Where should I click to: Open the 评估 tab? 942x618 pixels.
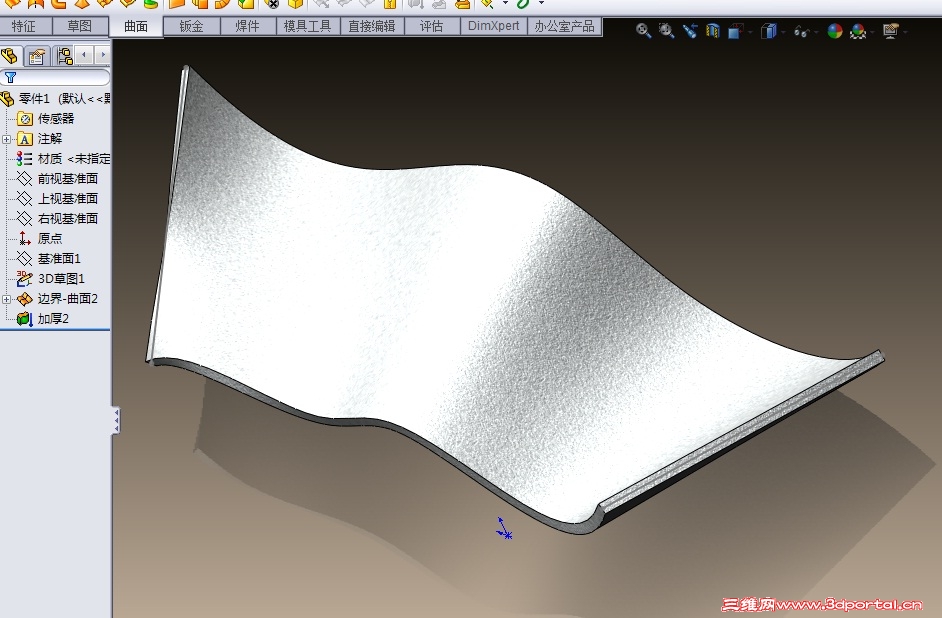pyautogui.click(x=431, y=26)
